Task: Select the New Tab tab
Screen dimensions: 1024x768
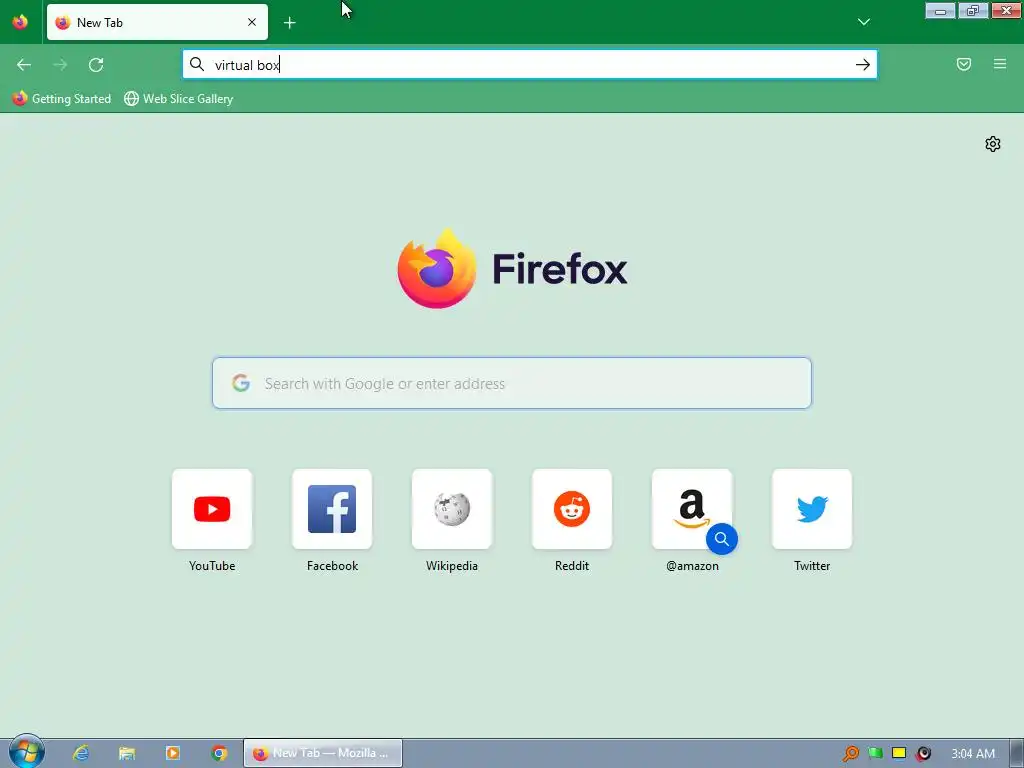Action: (157, 22)
